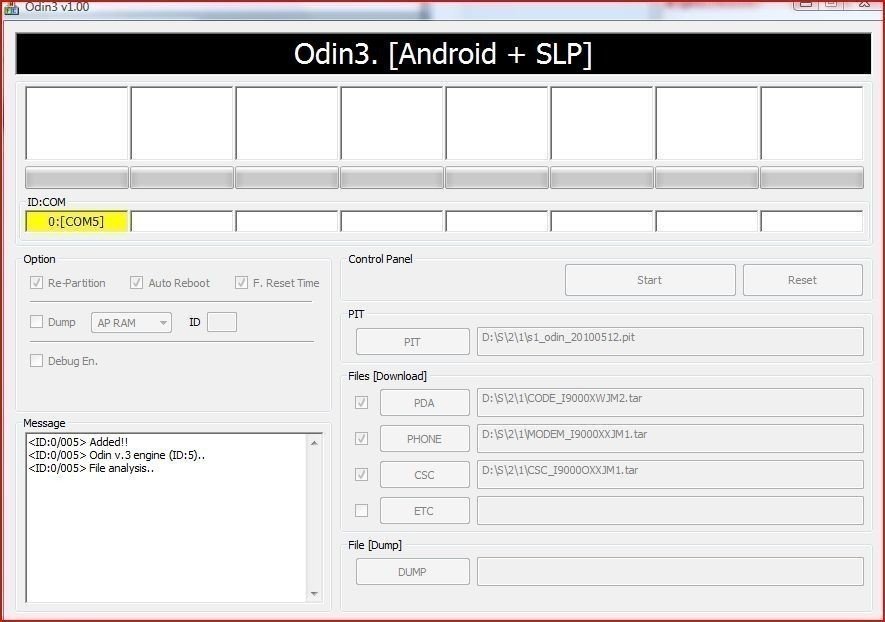Click the Start button
This screenshot has height=622, width=885.
point(650,280)
